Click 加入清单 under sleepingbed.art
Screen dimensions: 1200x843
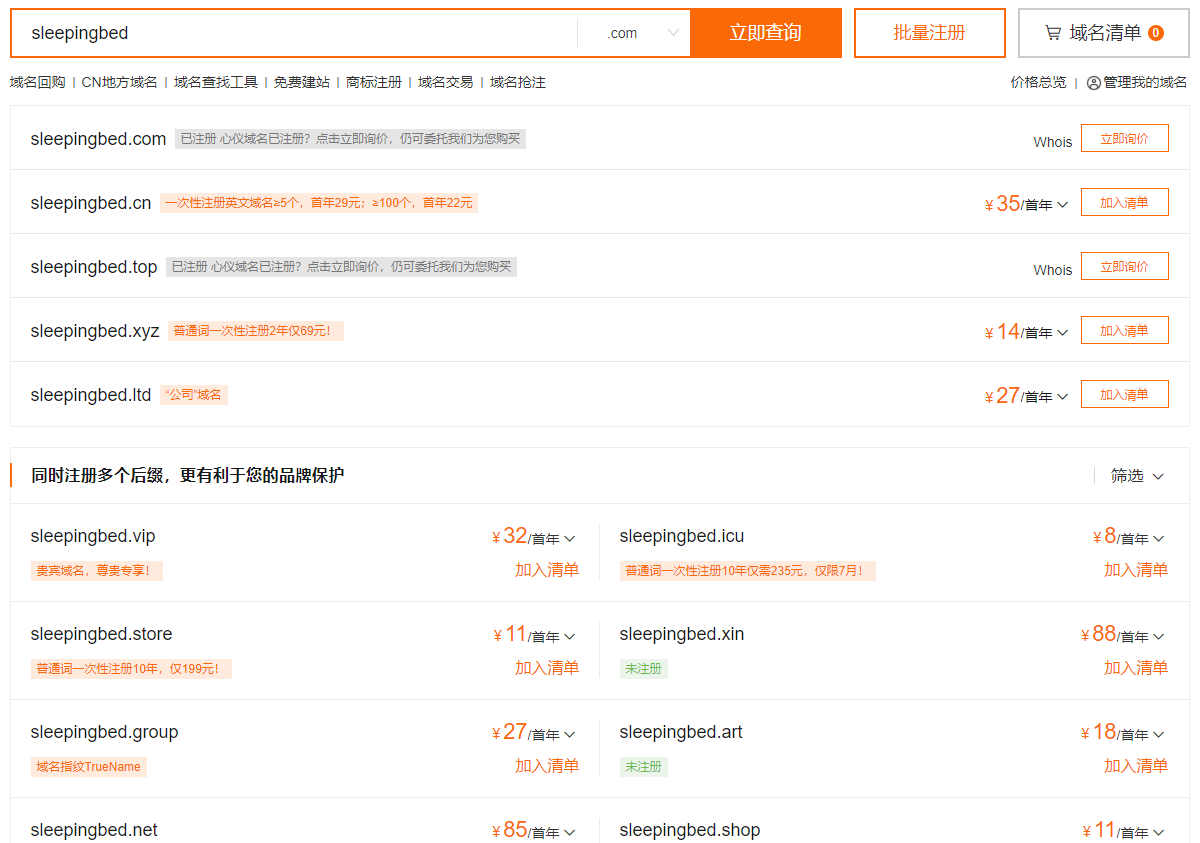[1135, 766]
